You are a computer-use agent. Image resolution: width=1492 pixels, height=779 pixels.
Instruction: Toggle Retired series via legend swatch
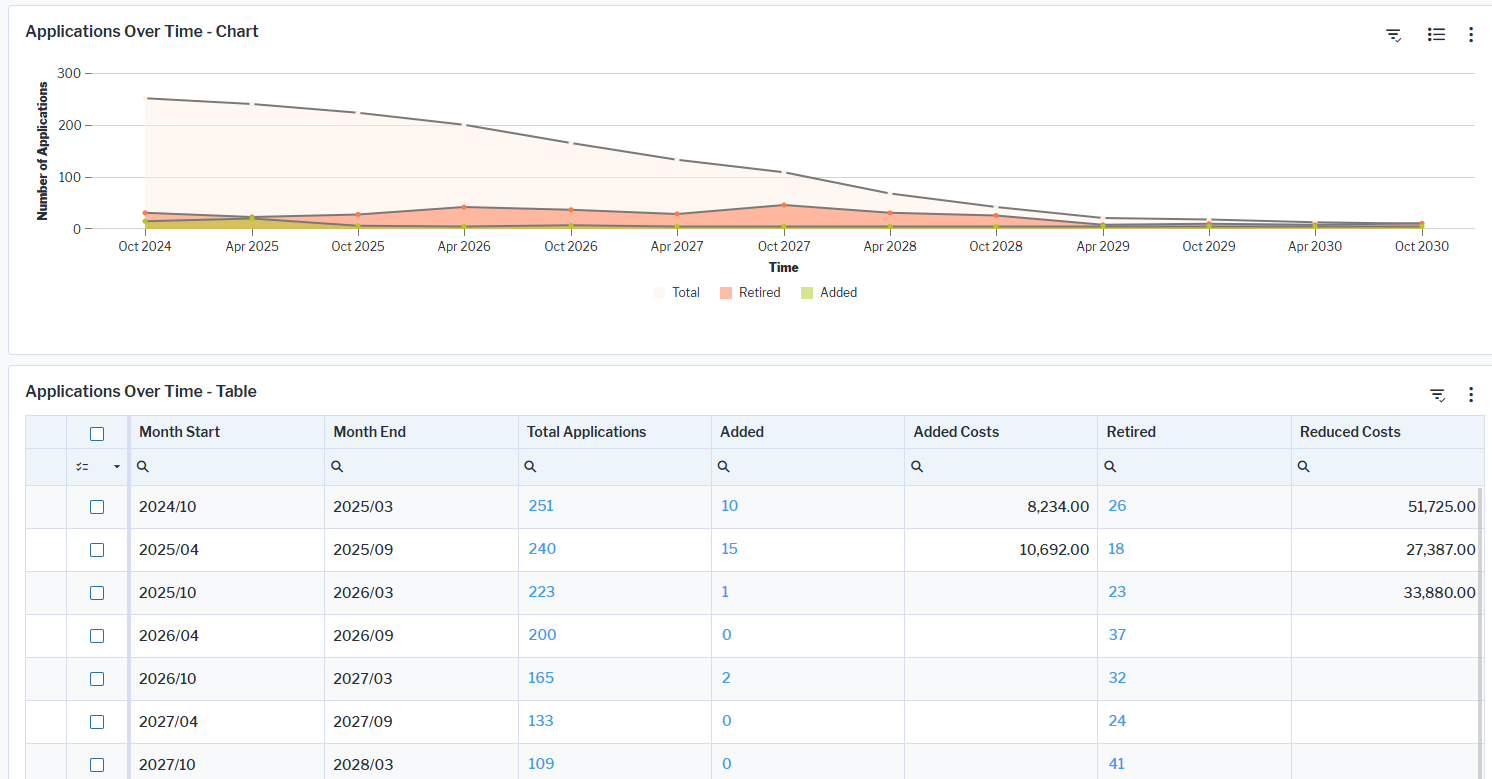click(x=726, y=293)
